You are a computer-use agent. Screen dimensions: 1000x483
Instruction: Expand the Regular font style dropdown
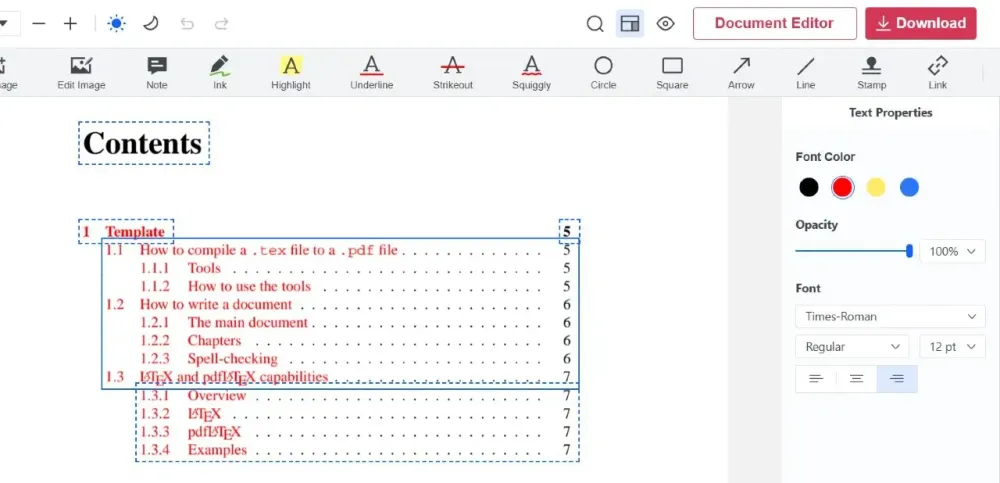point(852,347)
